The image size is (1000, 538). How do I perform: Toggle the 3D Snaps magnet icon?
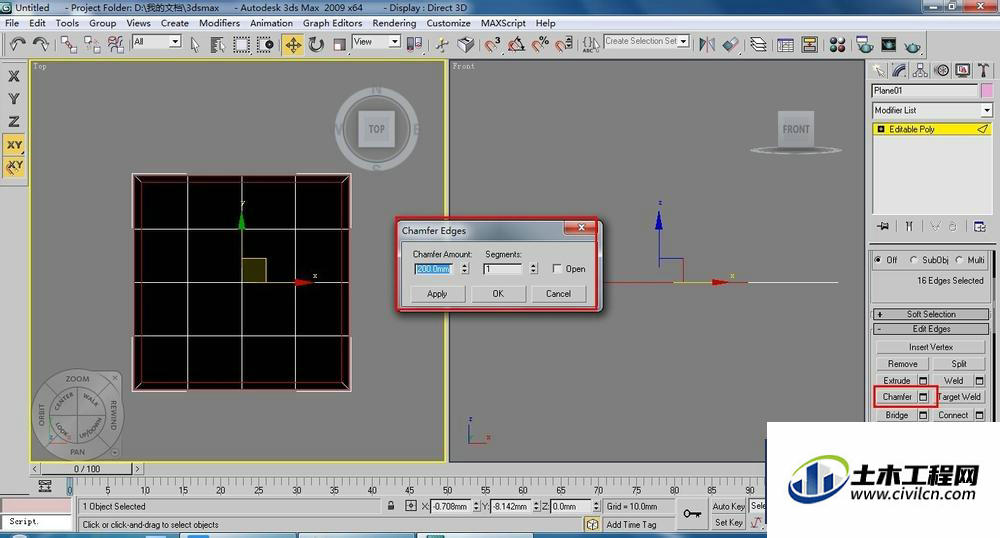(492, 45)
